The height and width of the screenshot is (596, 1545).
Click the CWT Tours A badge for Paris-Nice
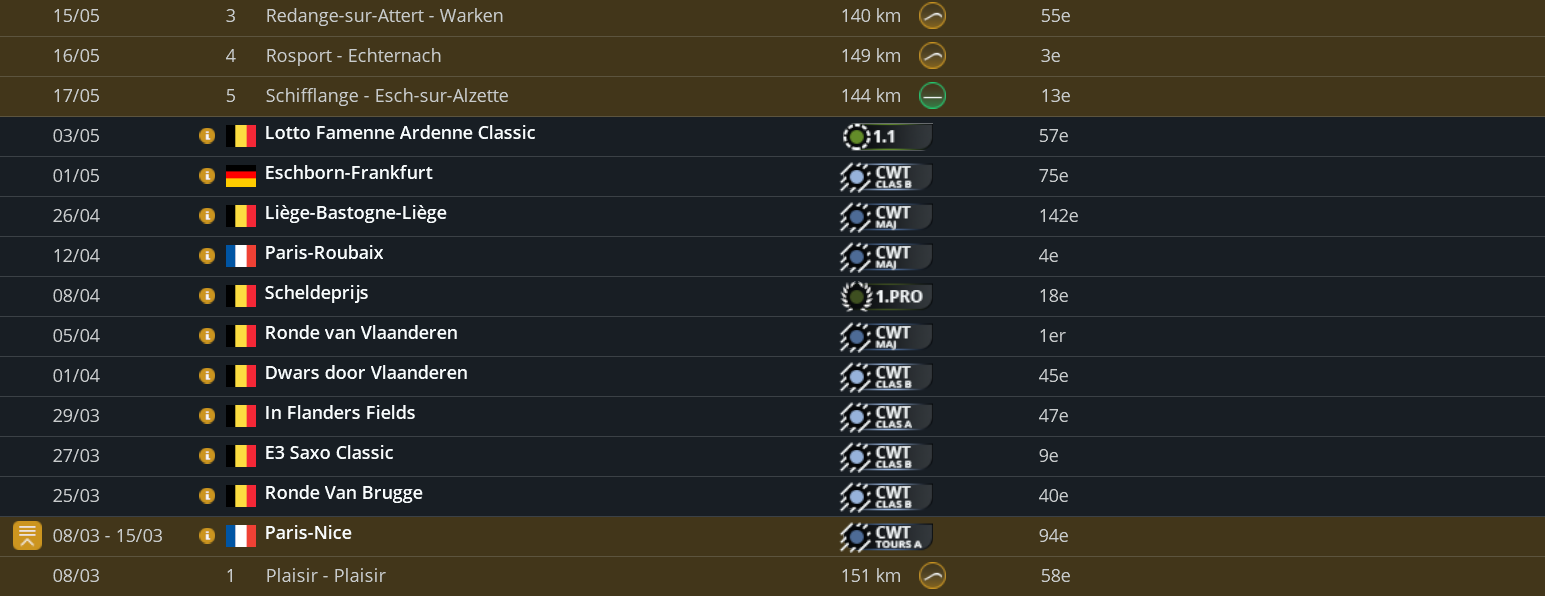click(x=887, y=537)
